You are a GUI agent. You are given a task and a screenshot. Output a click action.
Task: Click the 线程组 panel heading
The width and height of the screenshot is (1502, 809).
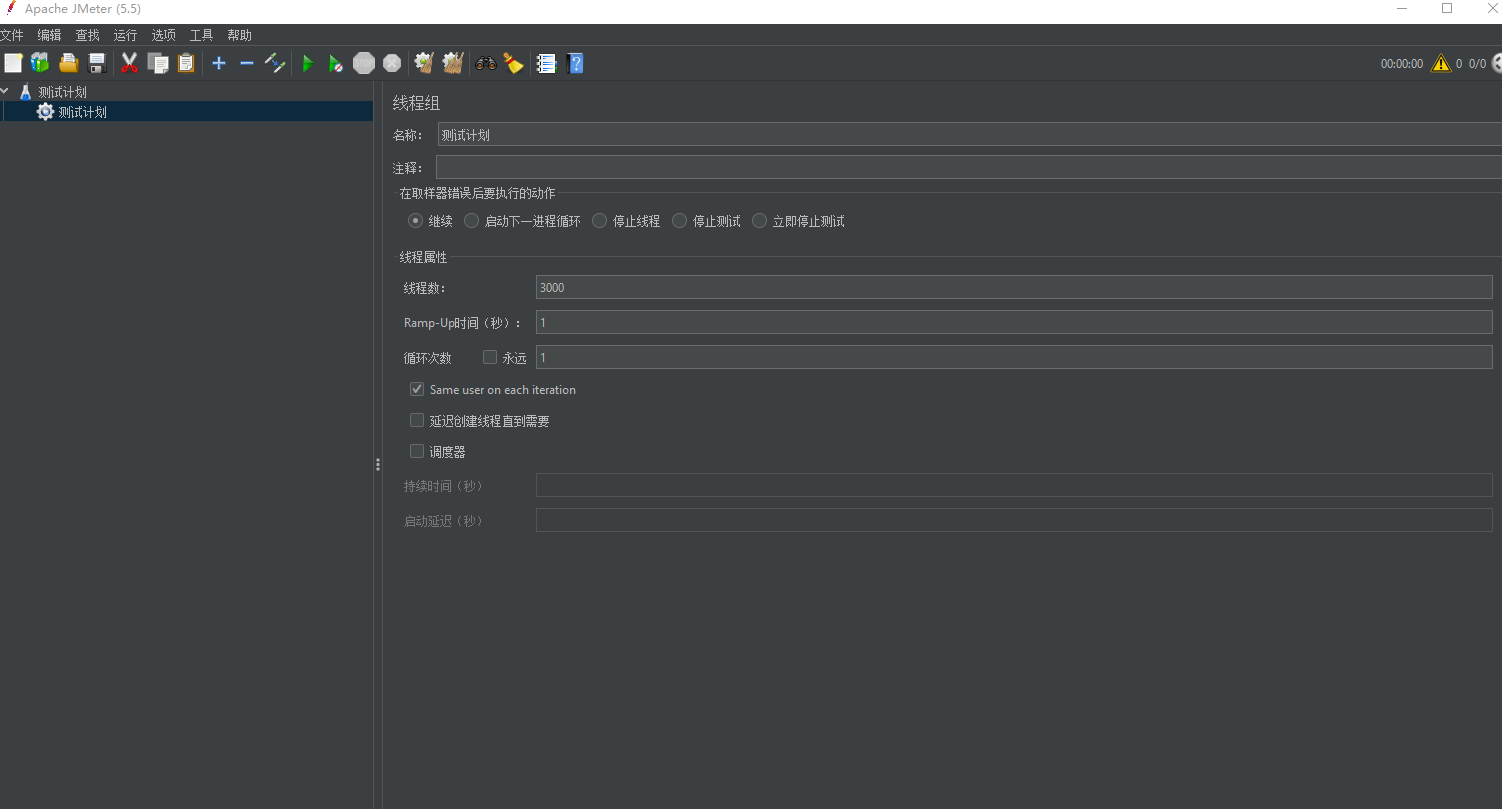pyautogui.click(x=416, y=103)
